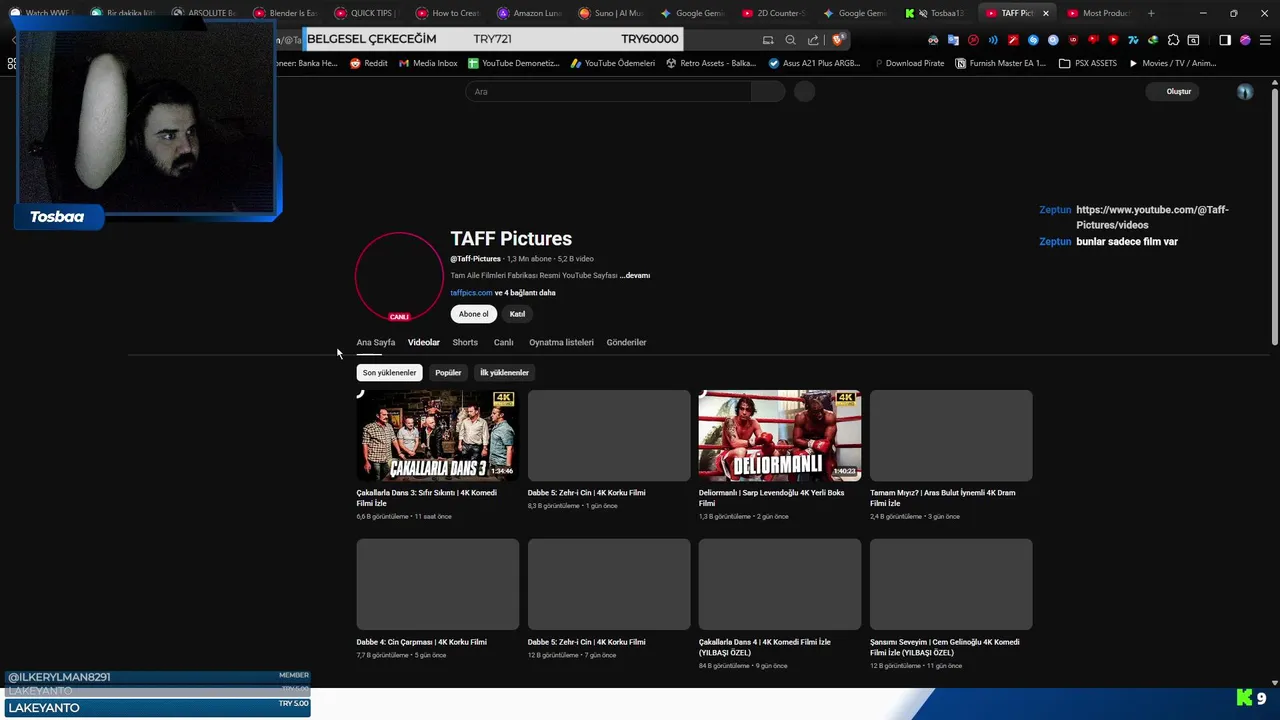
Task: Click the share page icon in address bar
Action: [813, 40]
